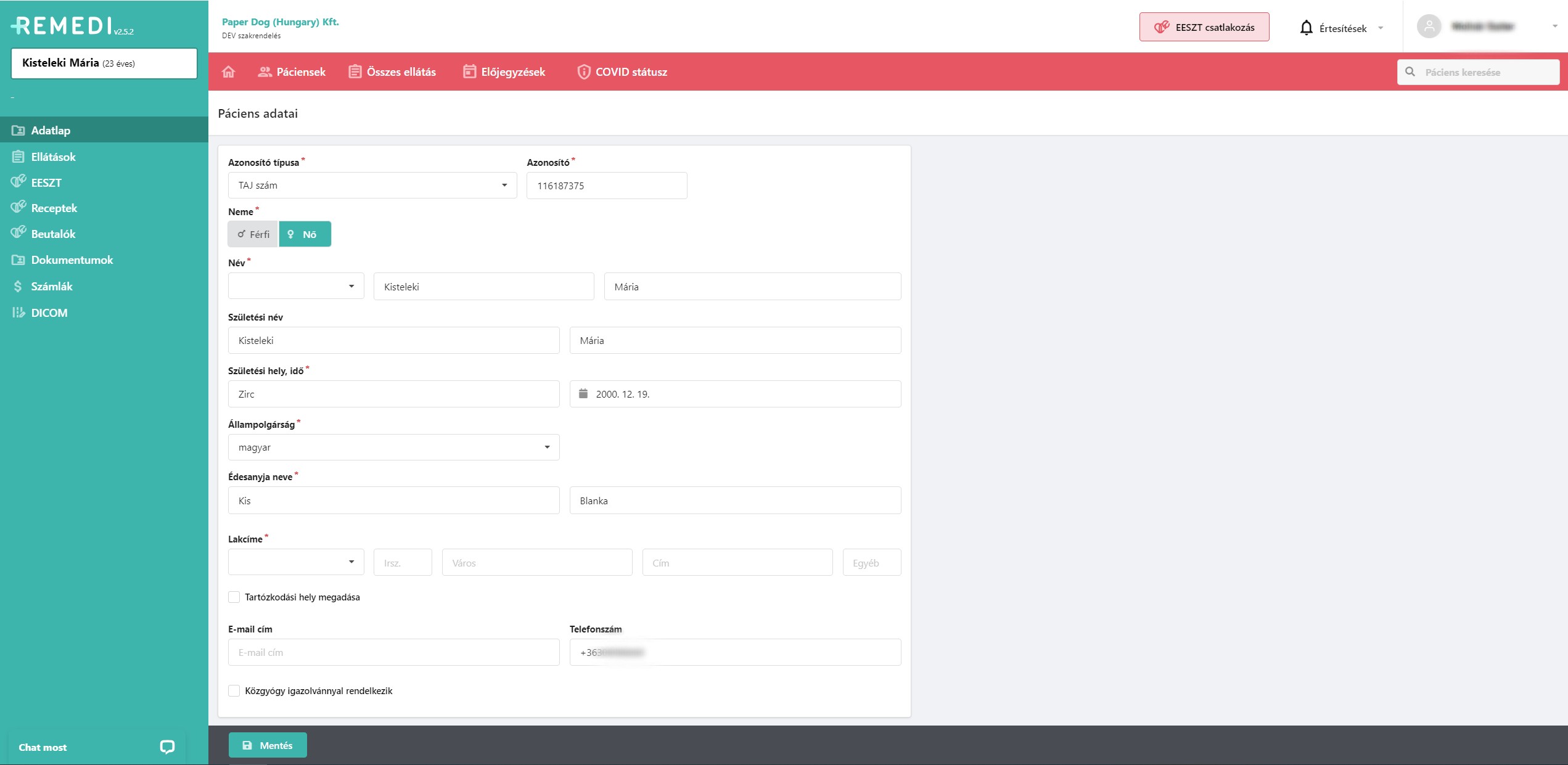Click the DICOM sidebar icon
This screenshot has width=1568, height=765.
[x=18, y=313]
